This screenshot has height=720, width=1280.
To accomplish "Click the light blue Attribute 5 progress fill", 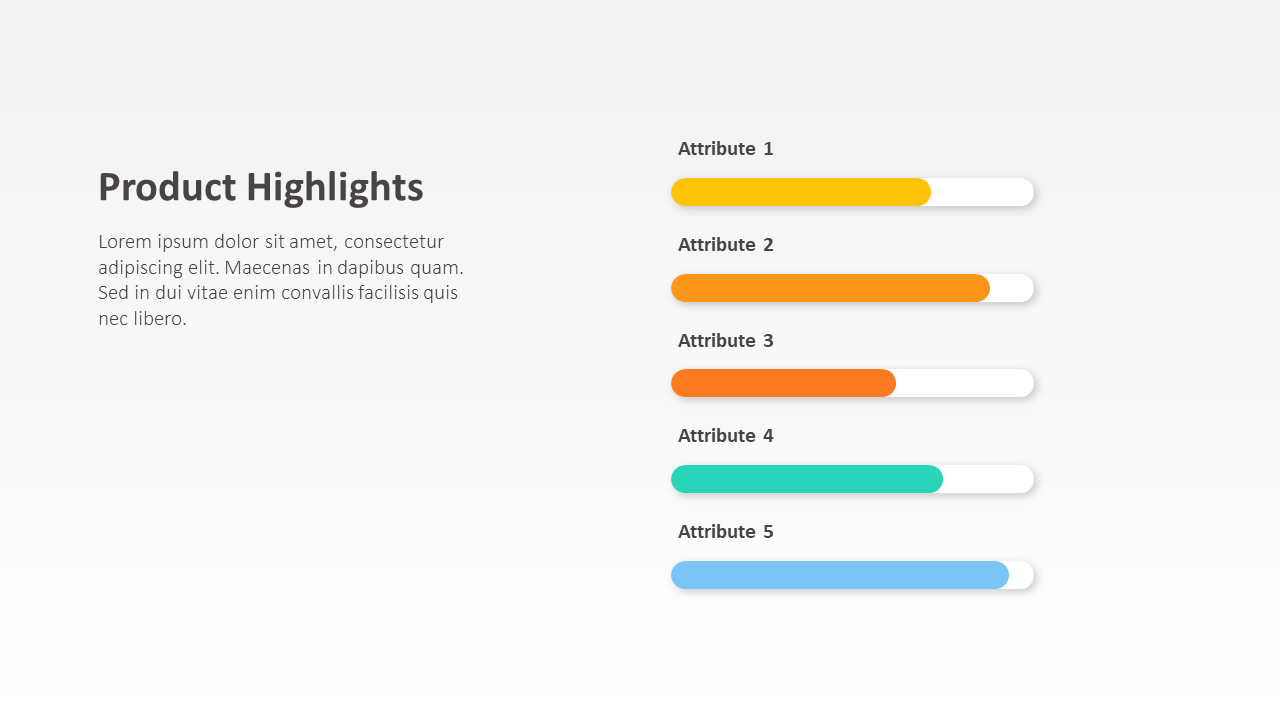I will click(x=839, y=575).
